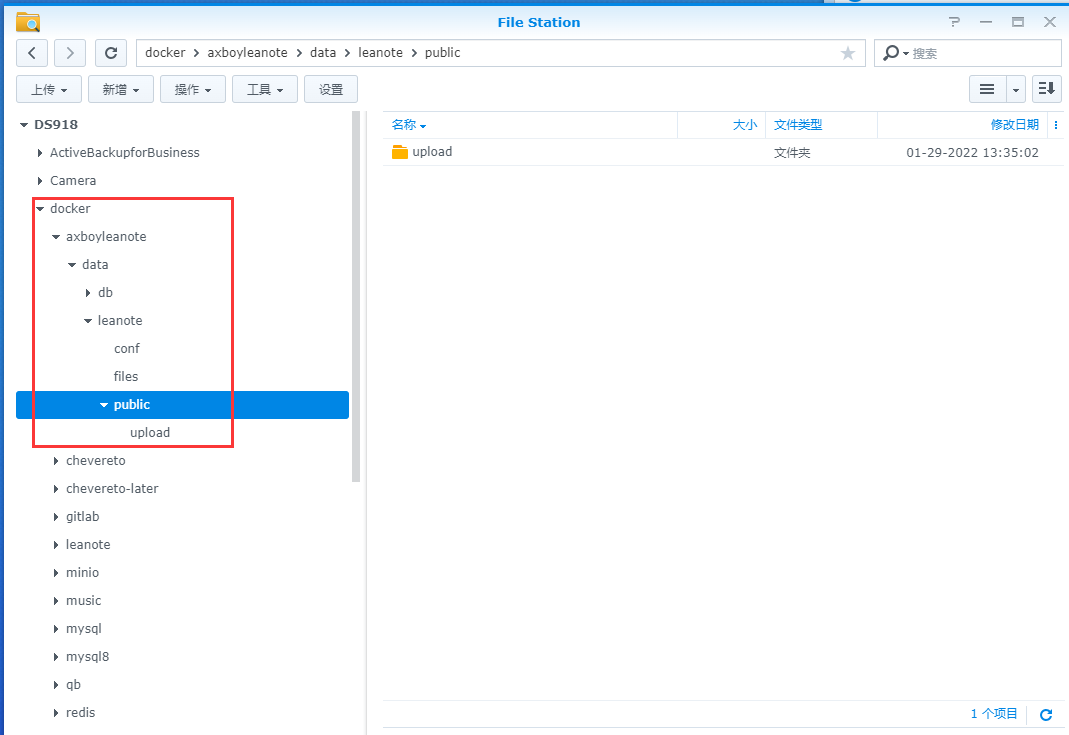Viewport: 1069px width, 735px height.
Task: Open the 上传 upload dropdown
Action: pos(49,89)
